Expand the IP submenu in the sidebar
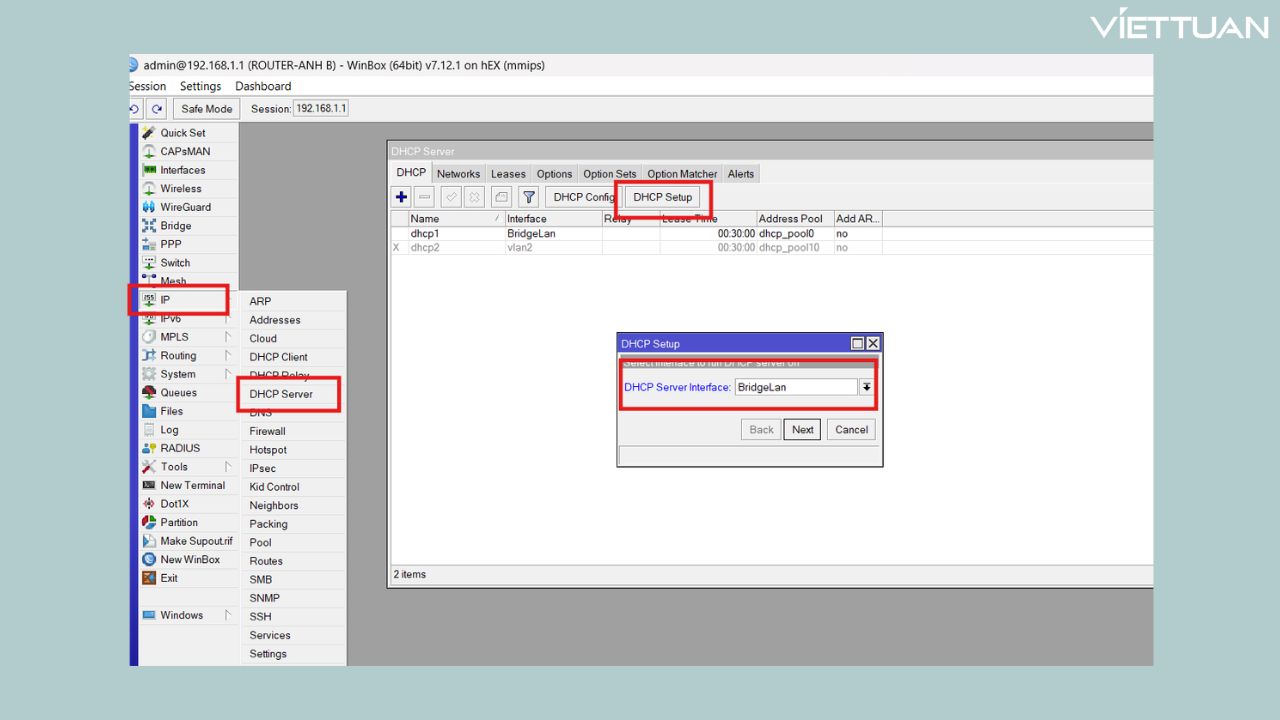 [183, 300]
